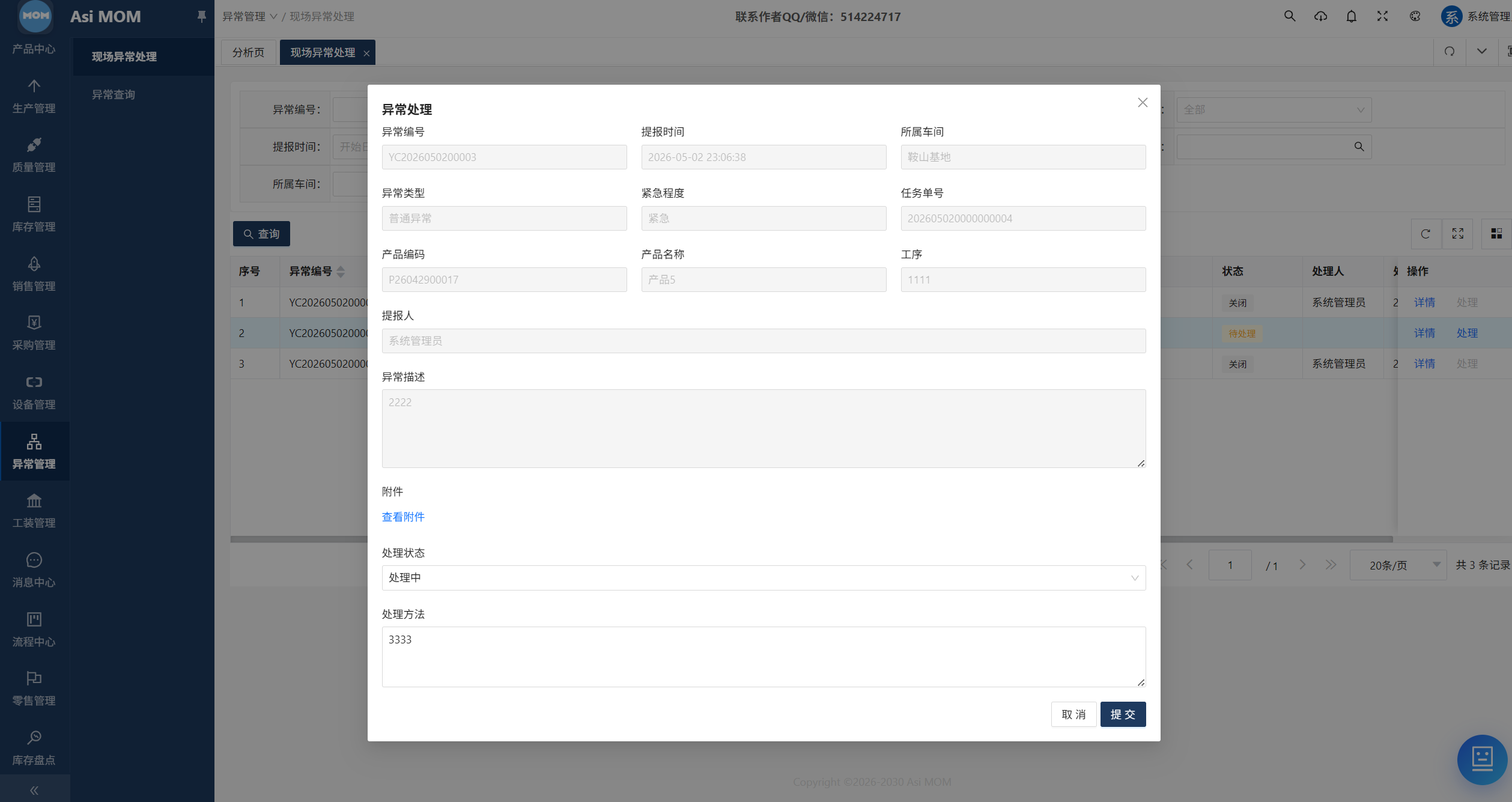Open 质量管理 module

click(34, 155)
